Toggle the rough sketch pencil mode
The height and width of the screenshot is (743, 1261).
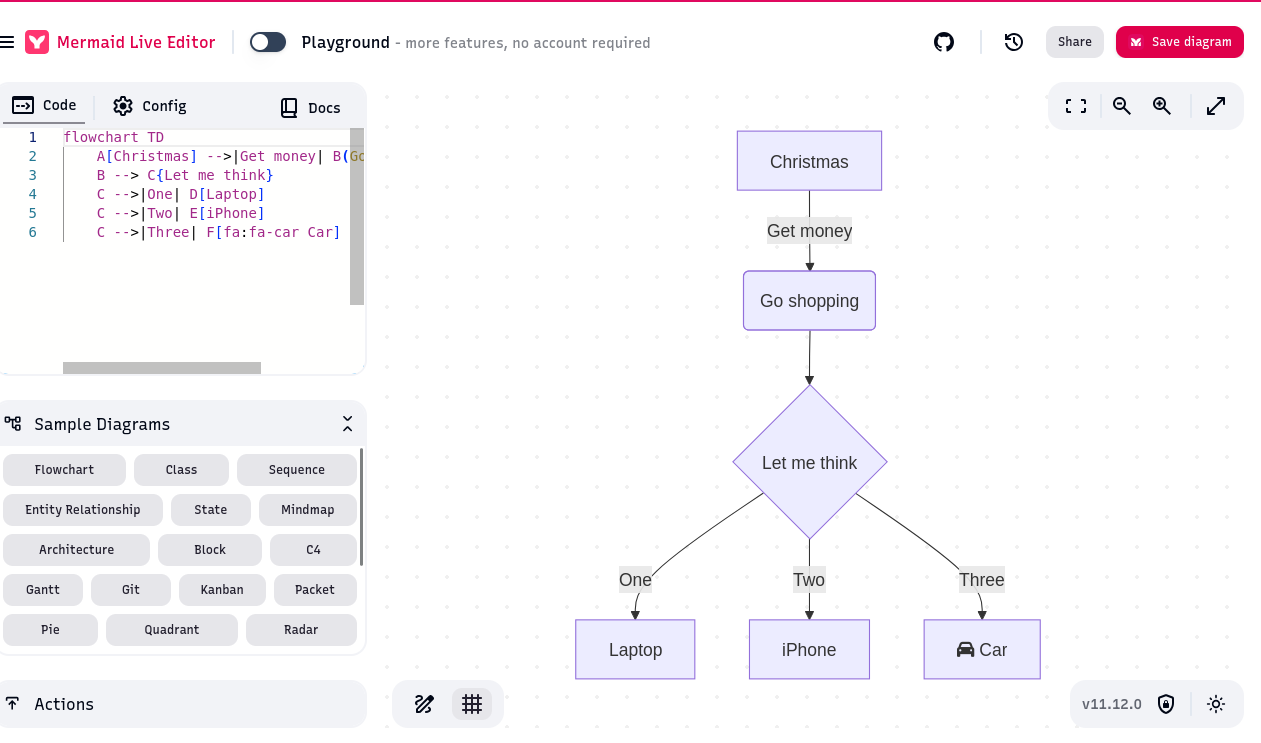[x=424, y=704]
